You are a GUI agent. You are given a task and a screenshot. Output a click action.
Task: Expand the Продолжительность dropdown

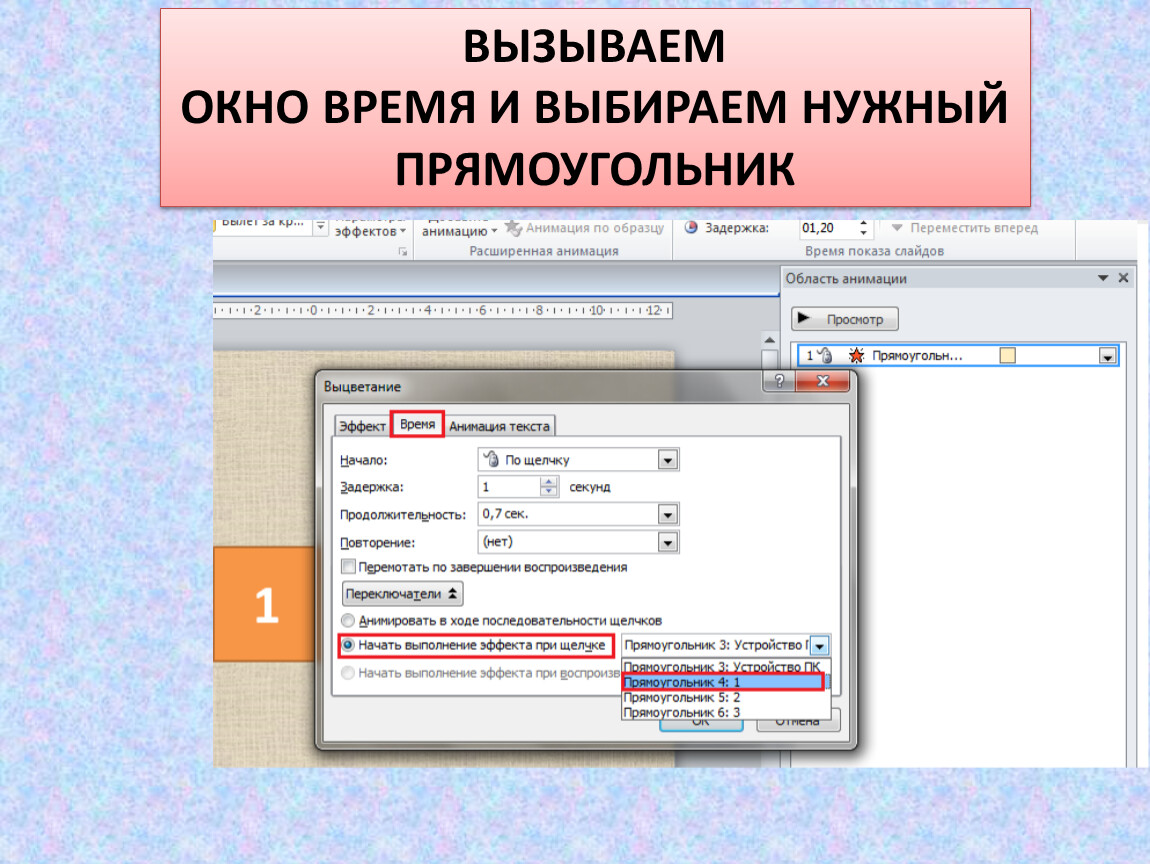coord(668,514)
